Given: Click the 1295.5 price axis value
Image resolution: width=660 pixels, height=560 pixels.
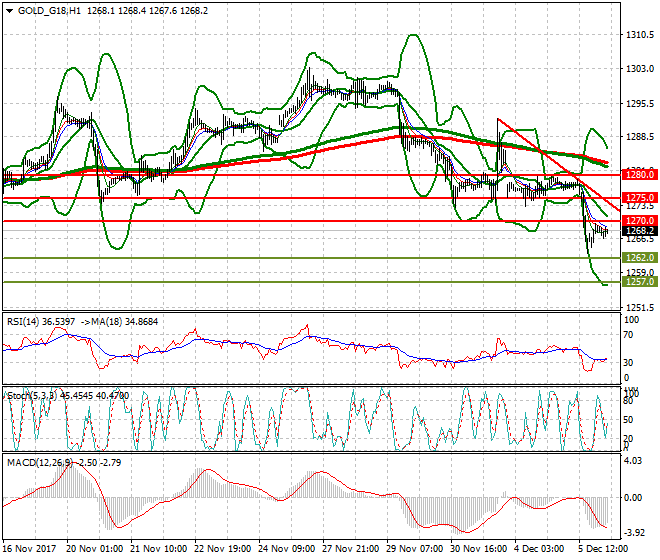Looking at the screenshot, I should click(x=640, y=104).
